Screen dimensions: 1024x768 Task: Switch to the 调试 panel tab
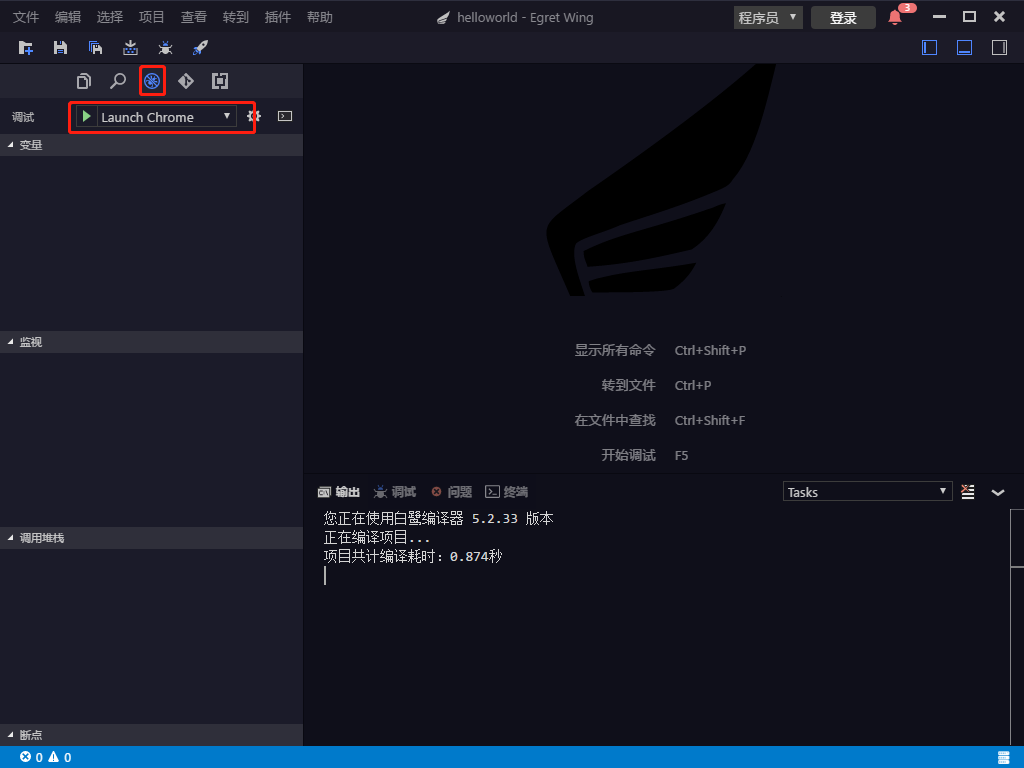point(395,492)
